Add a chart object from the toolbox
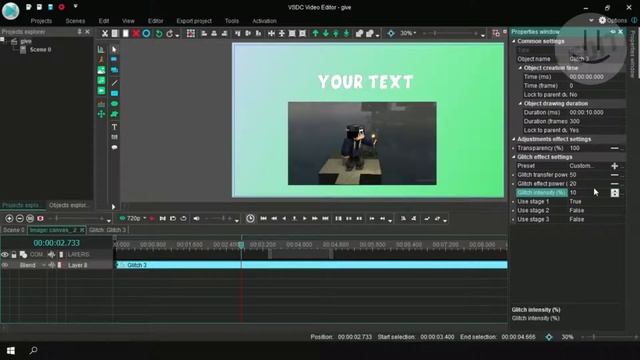 [x=101, y=49]
